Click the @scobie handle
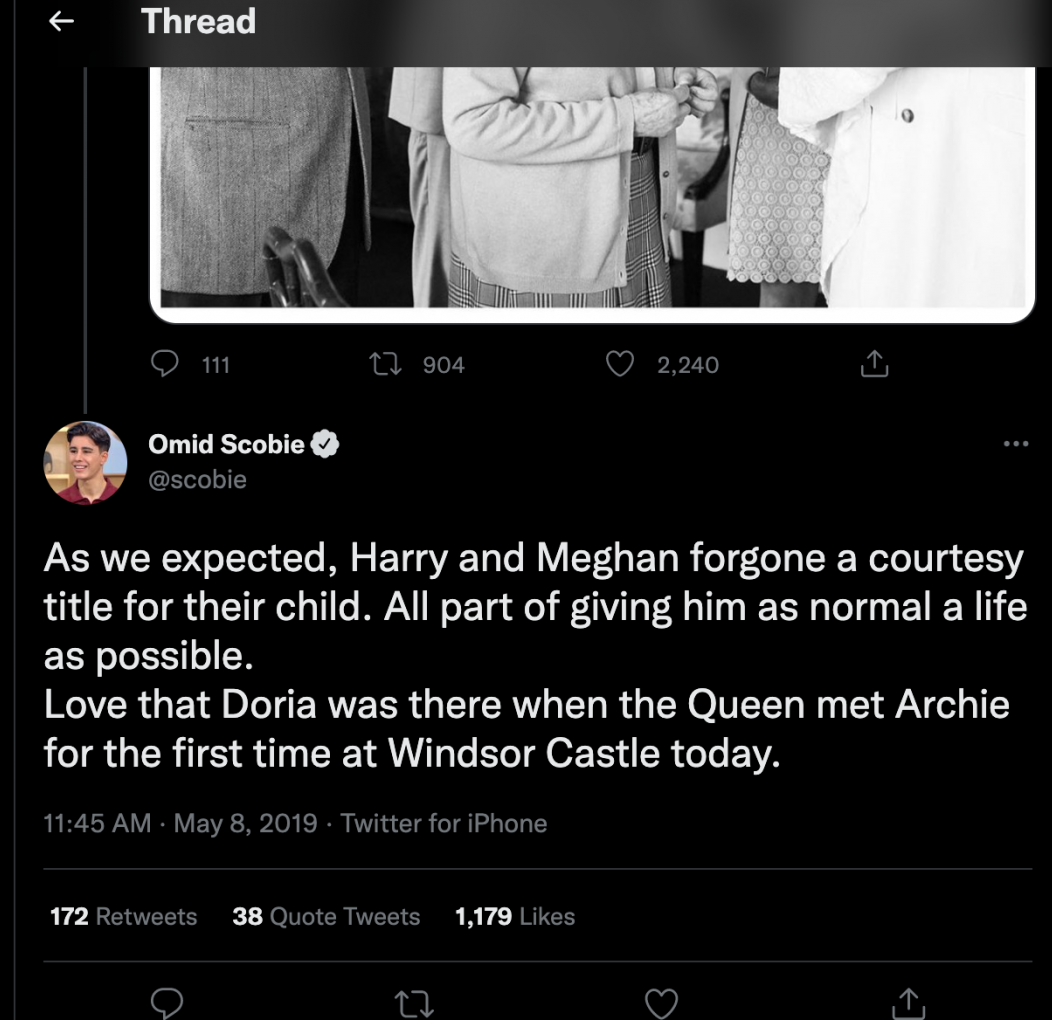Viewport: 1052px width, 1020px height. click(197, 479)
